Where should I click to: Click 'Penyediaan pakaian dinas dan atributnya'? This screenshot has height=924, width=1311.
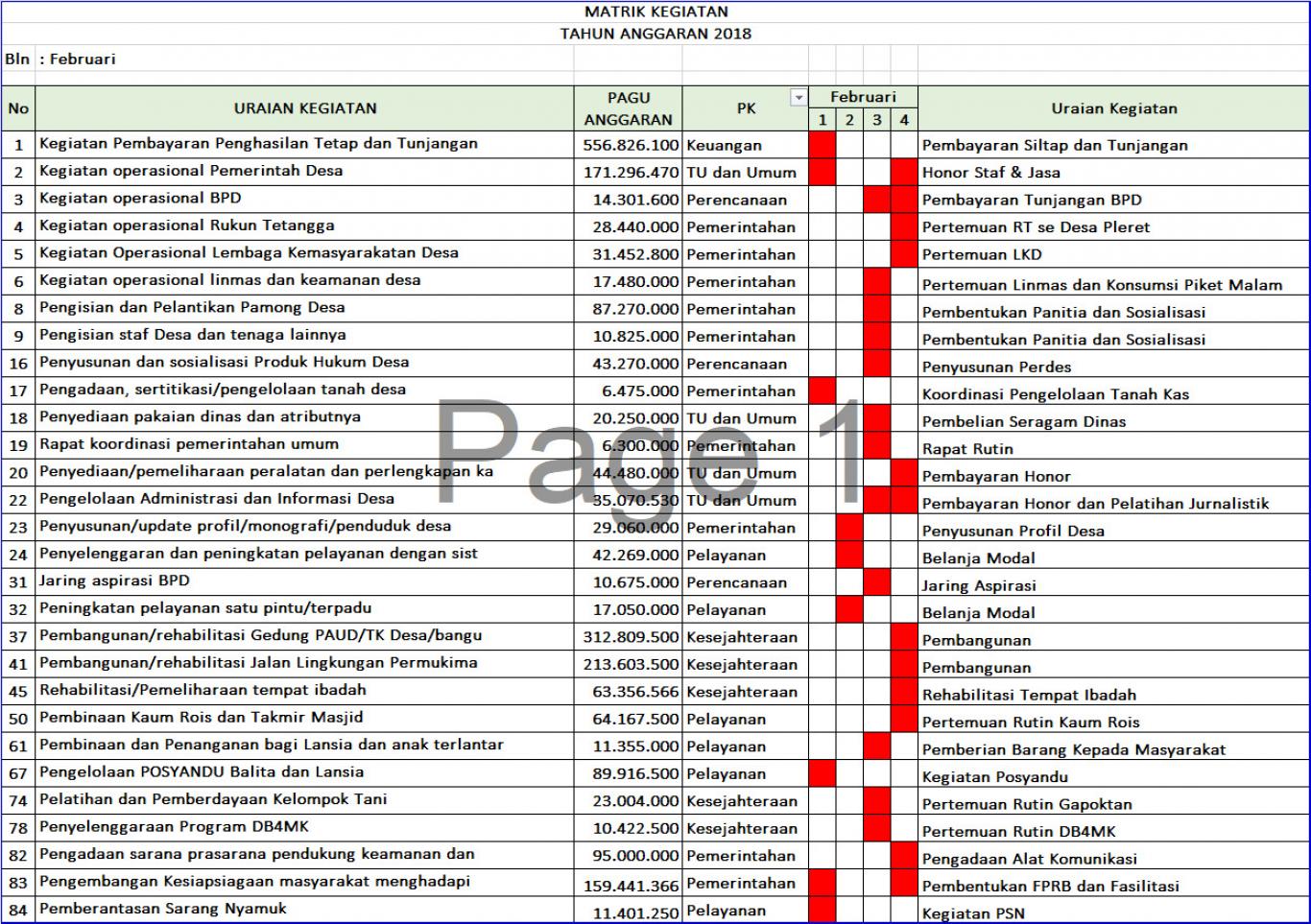[305, 417]
